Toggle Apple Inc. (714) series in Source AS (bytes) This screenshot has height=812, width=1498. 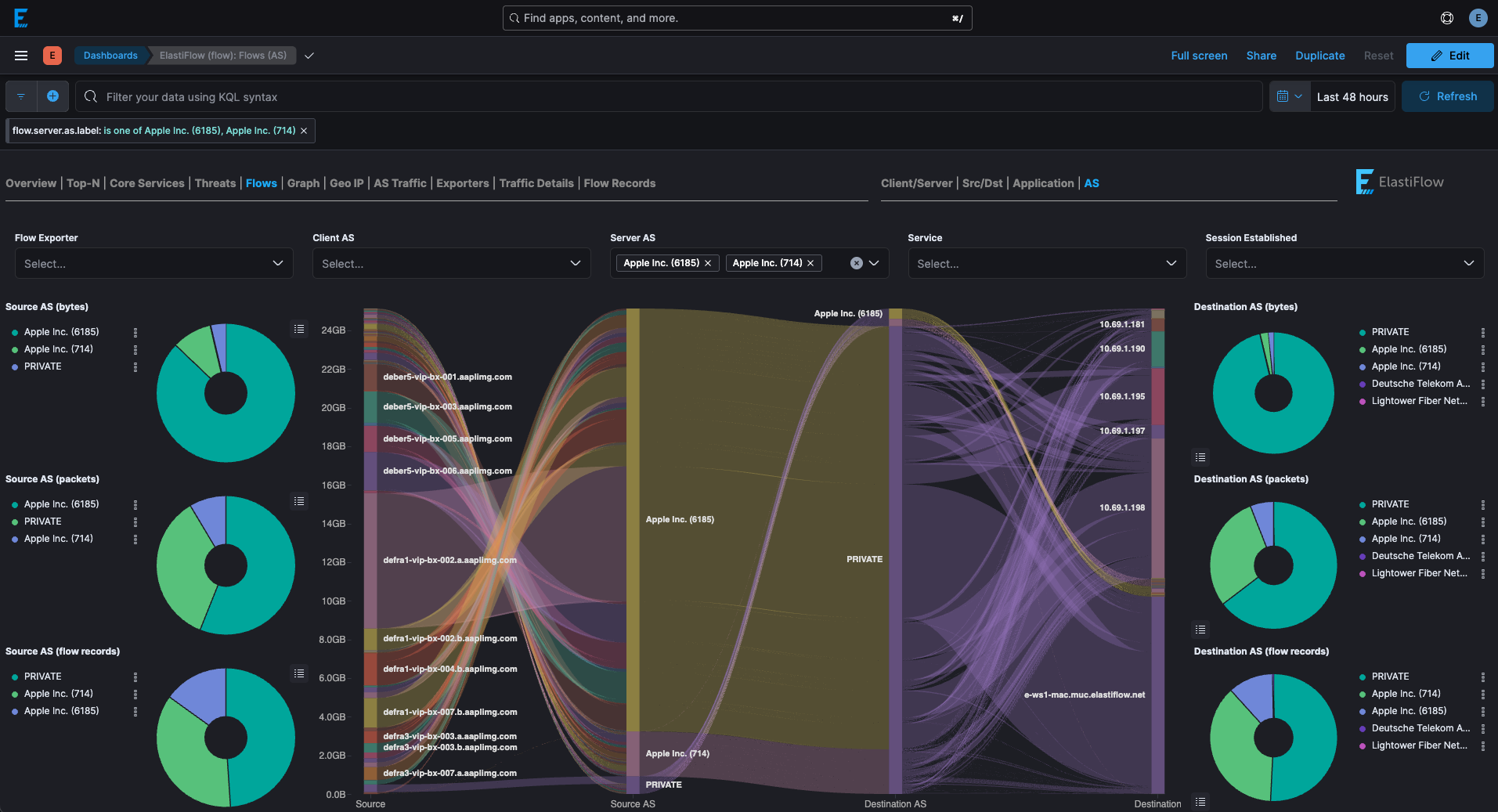click(x=58, y=349)
